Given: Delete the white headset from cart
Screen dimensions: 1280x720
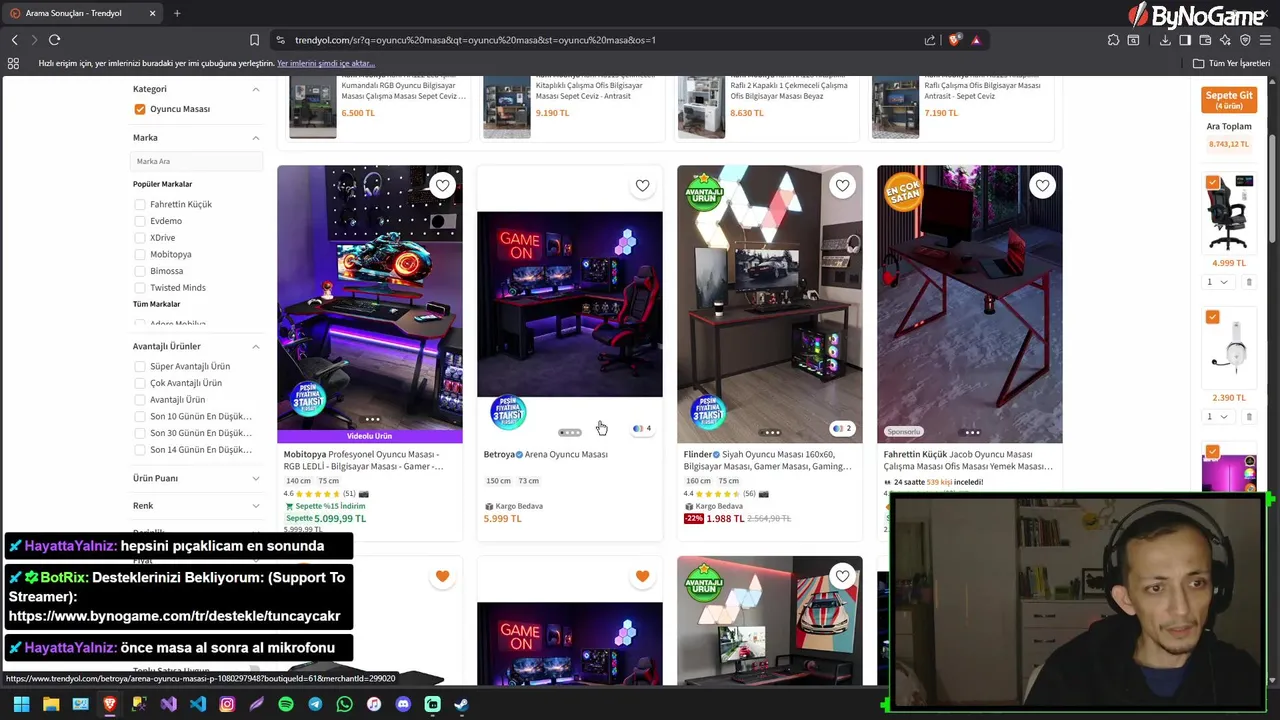Looking at the screenshot, I should (x=1248, y=416).
